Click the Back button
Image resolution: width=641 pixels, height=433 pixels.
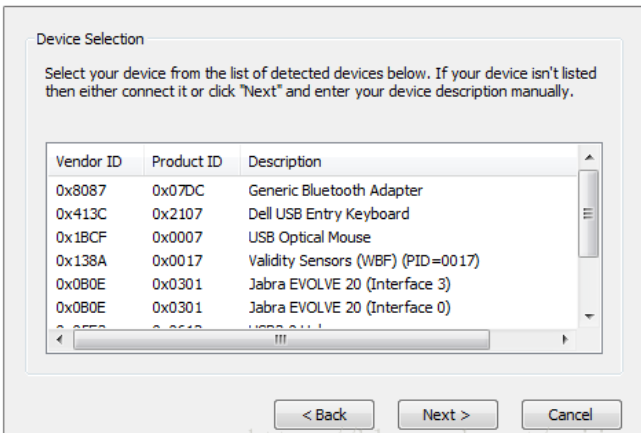324,414
